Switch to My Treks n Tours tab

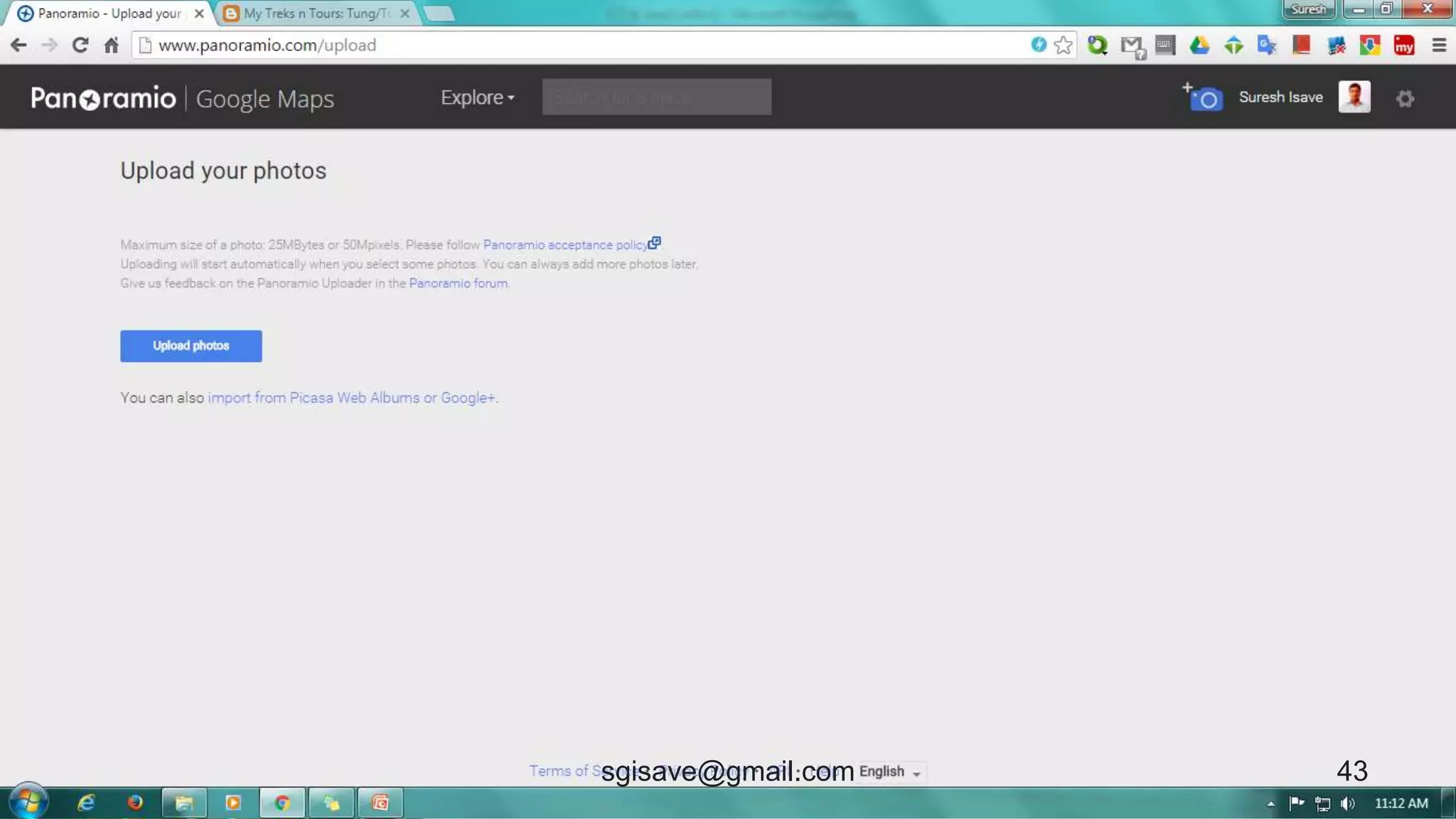pyautogui.click(x=316, y=14)
